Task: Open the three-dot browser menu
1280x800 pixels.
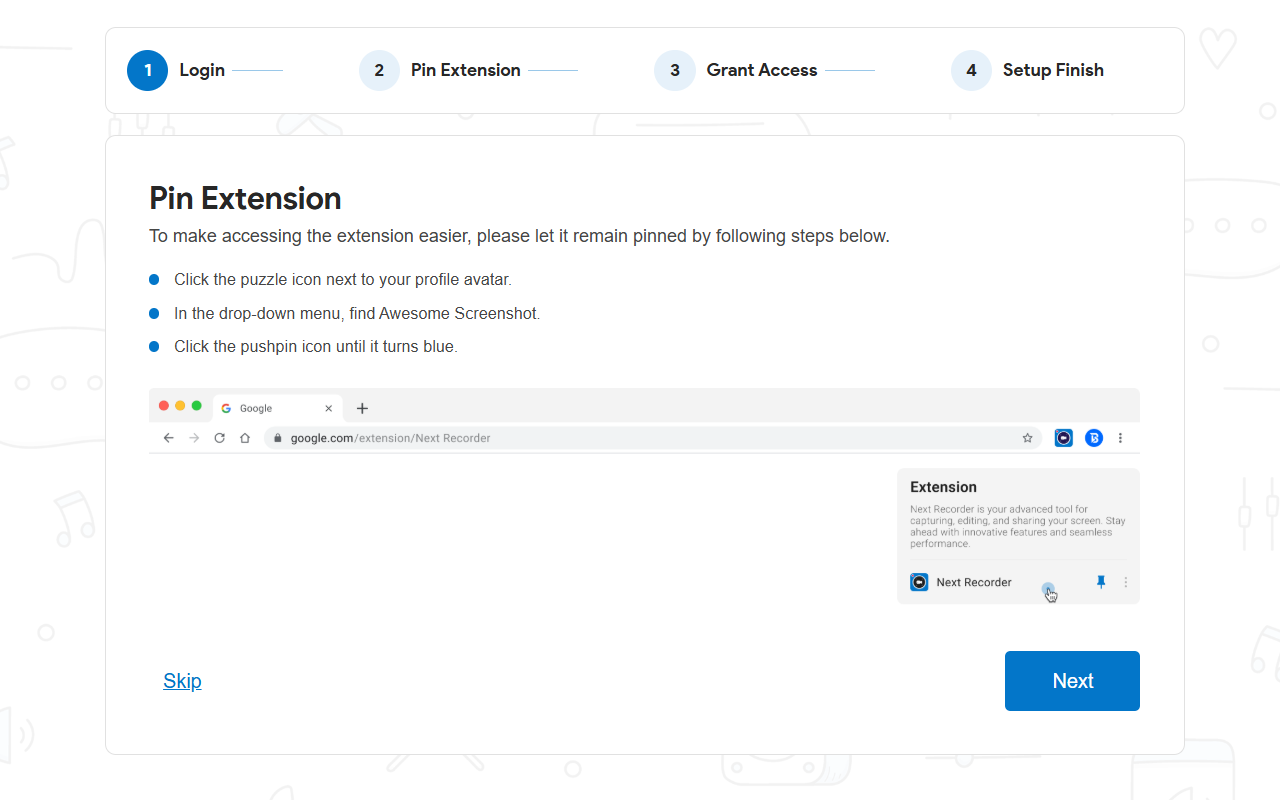Action: point(1120,437)
